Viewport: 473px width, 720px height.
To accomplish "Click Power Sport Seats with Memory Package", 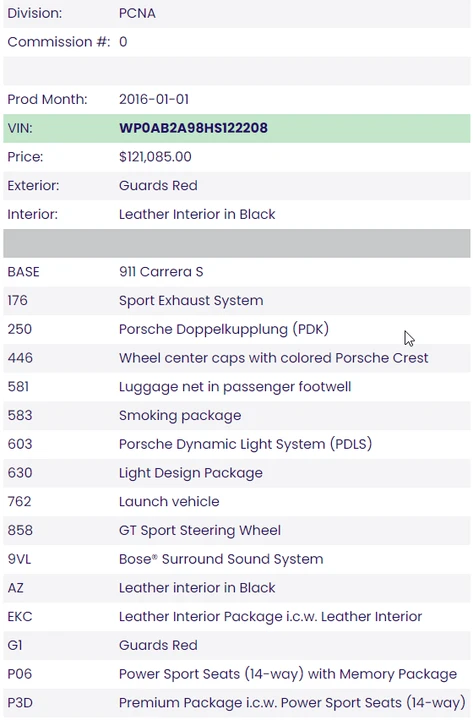I will 287,674.
